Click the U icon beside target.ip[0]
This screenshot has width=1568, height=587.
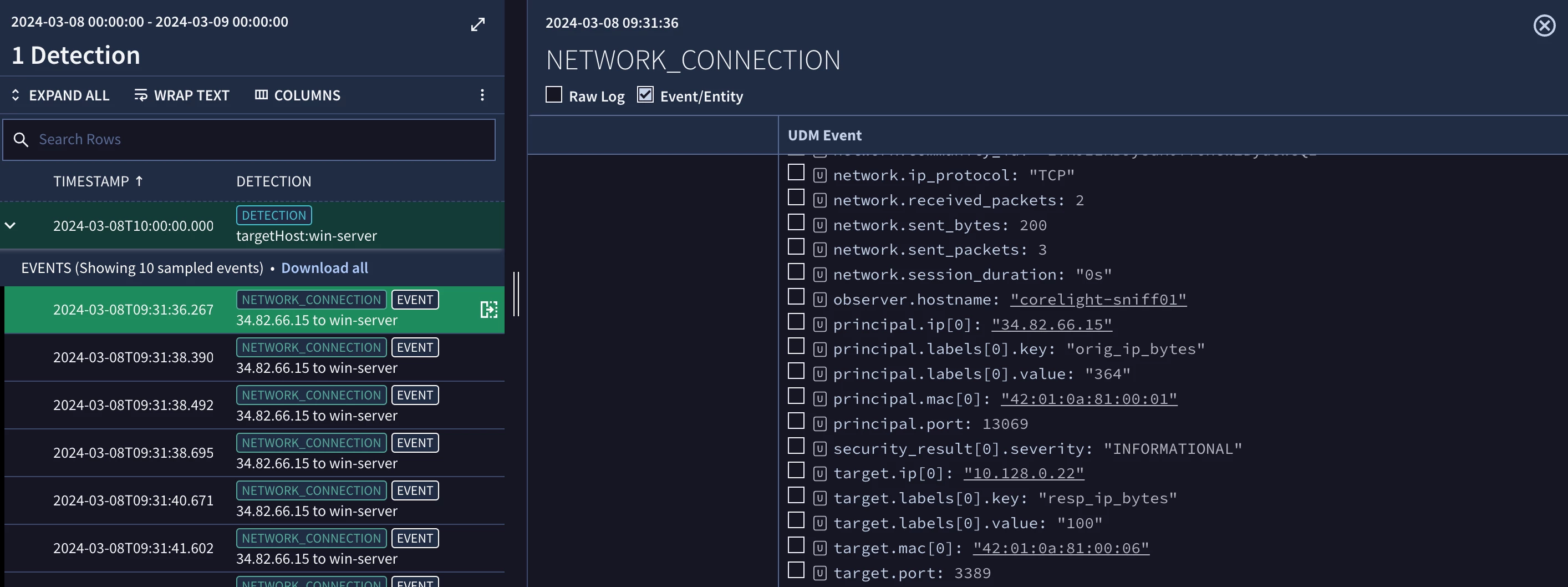click(x=820, y=473)
